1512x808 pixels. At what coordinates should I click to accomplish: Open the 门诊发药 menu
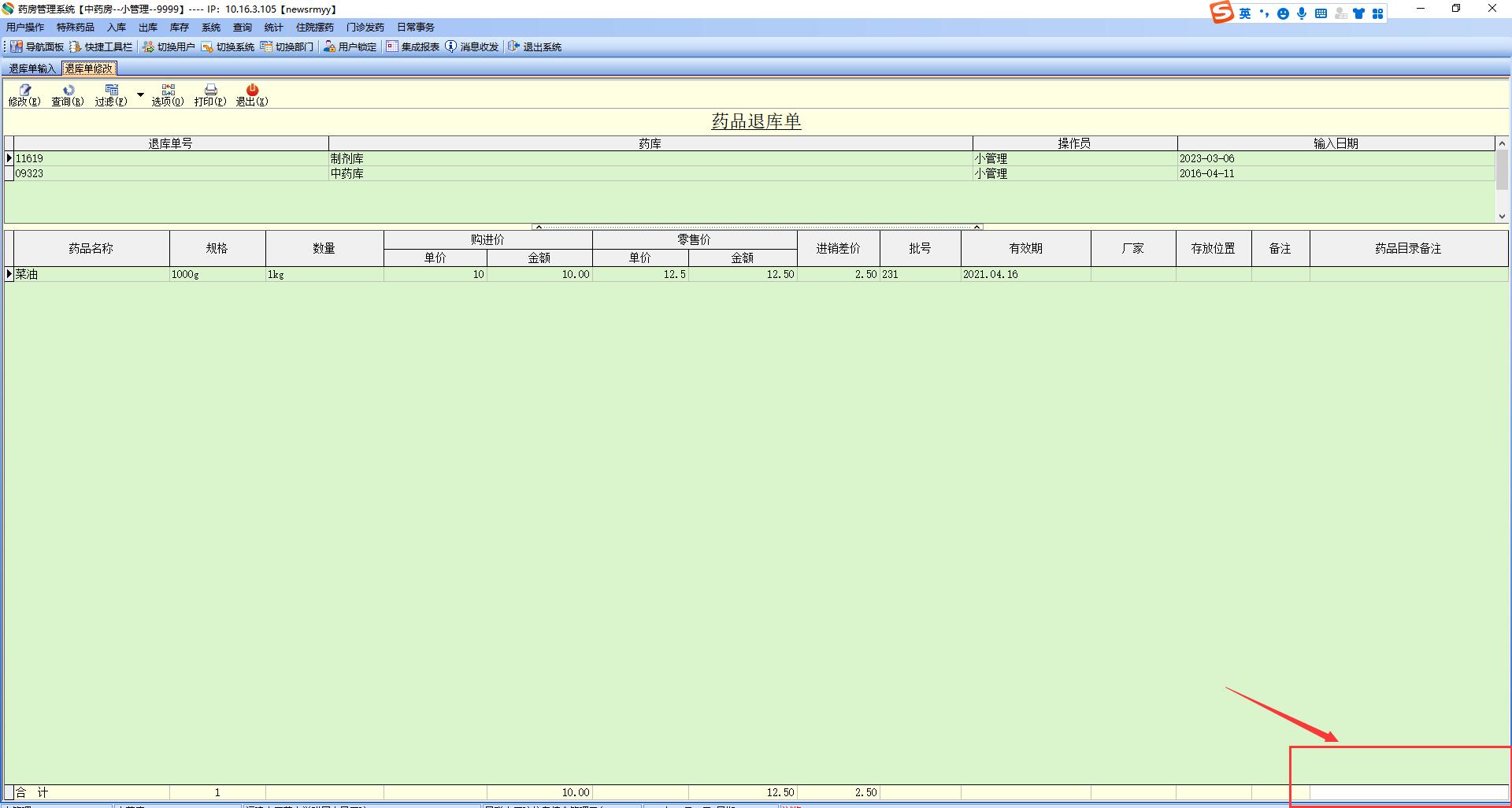coord(365,28)
